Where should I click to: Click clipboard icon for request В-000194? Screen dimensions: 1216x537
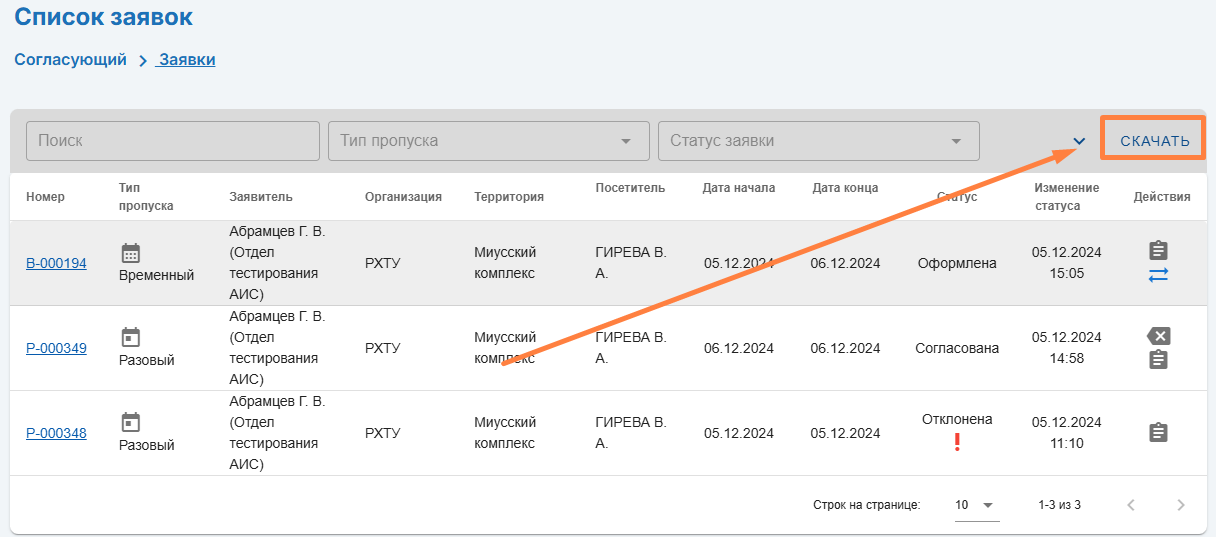[x=1158, y=250]
